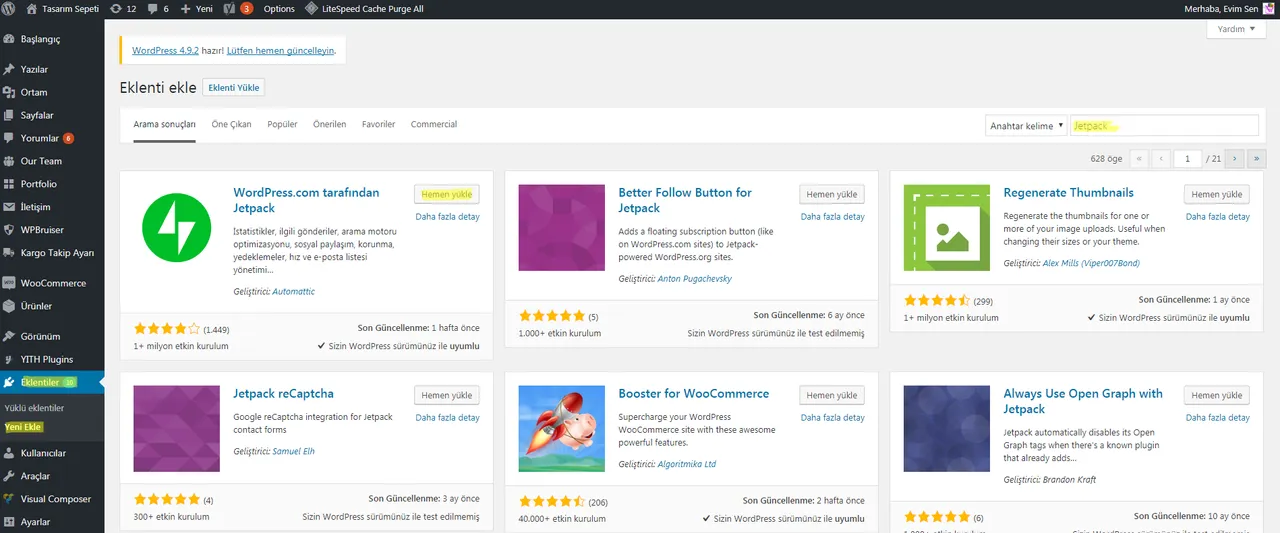
Task: Click the Eklenti Yükle button
Action: tap(234, 88)
